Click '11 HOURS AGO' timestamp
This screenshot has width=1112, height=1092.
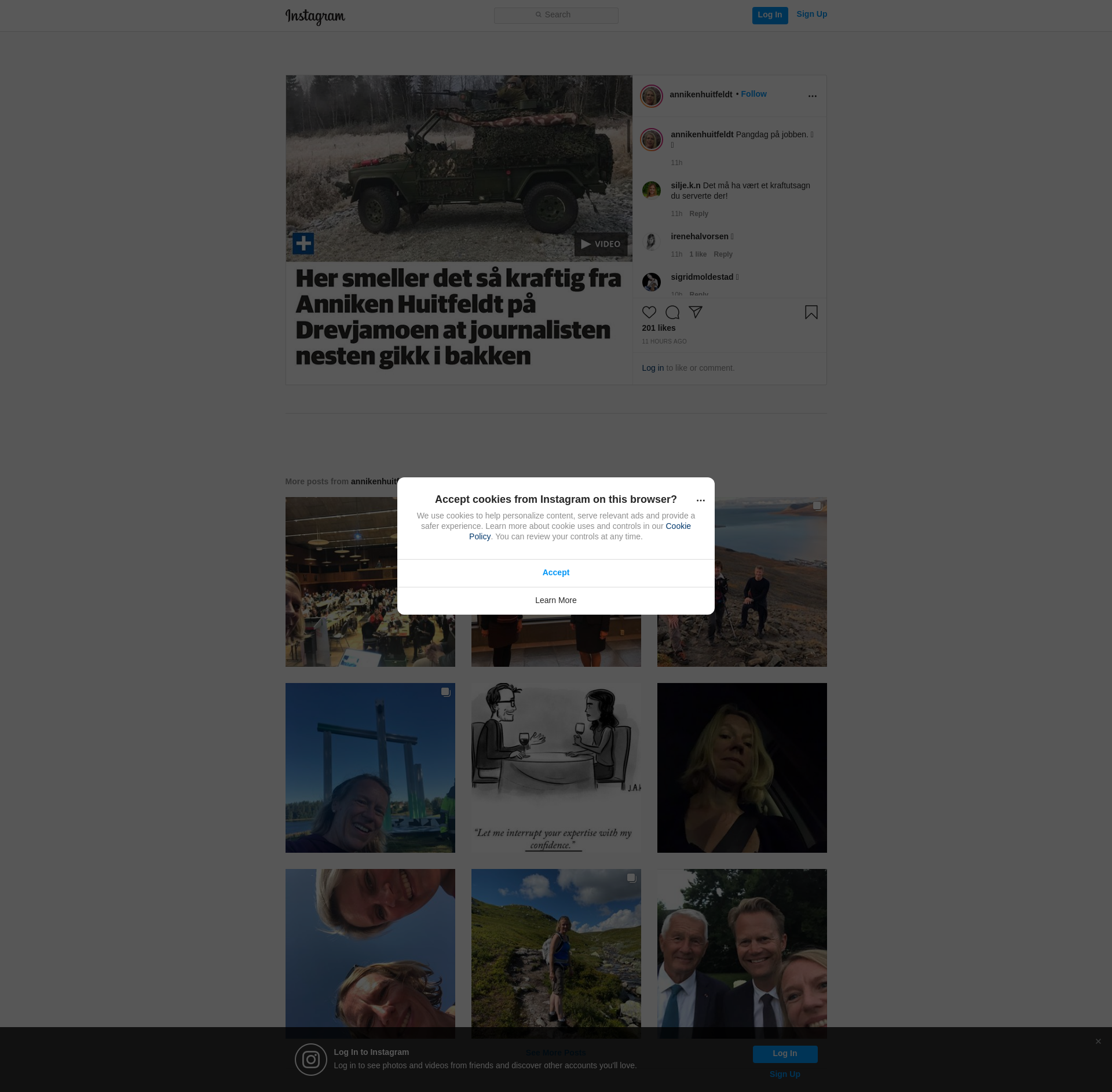(x=664, y=342)
